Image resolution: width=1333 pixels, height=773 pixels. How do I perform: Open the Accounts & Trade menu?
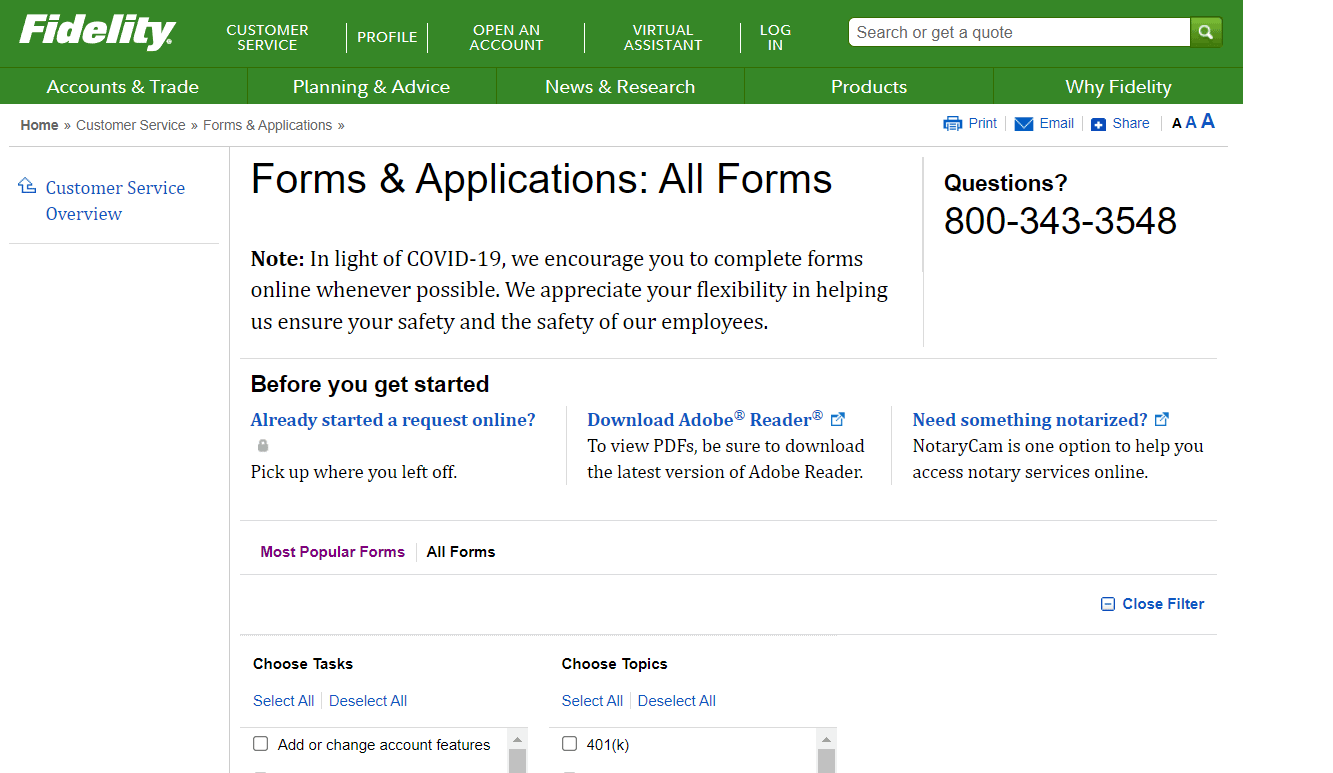click(x=123, y=87)
